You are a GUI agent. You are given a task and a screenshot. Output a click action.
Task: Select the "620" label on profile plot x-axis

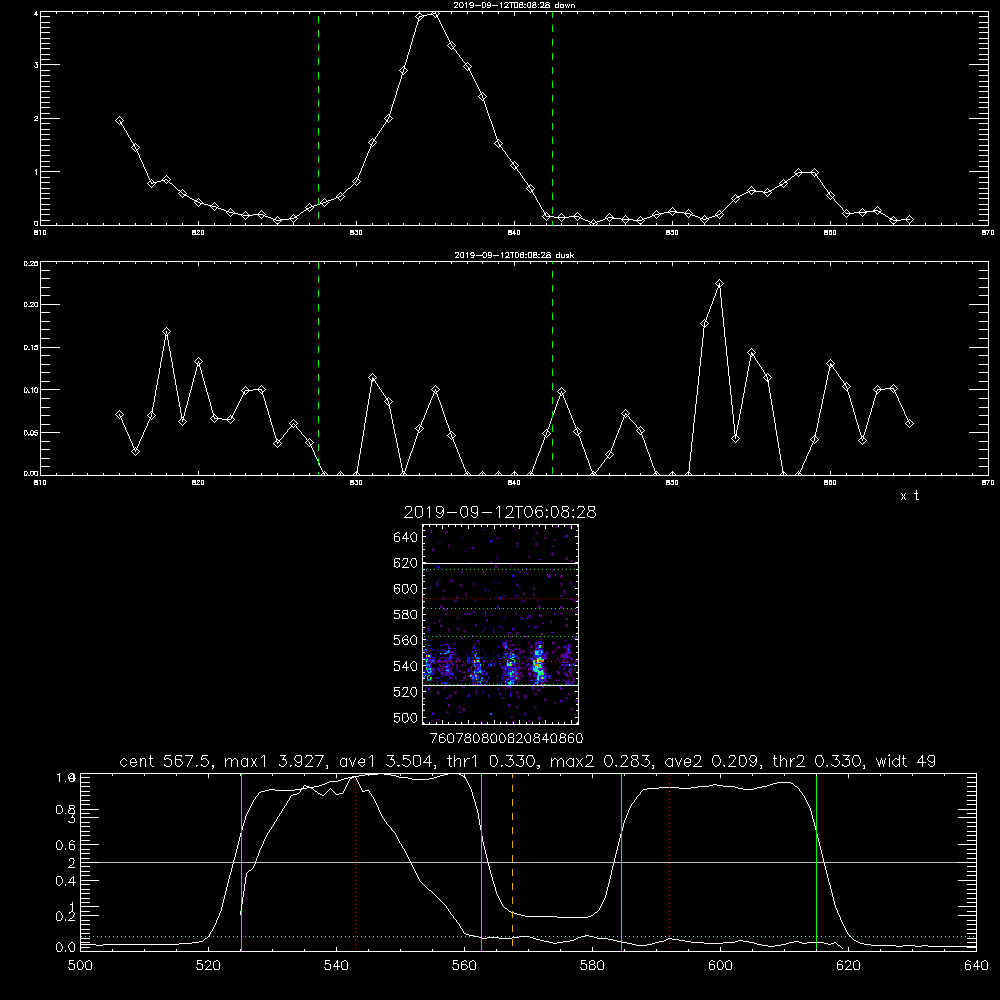point(848,966)
